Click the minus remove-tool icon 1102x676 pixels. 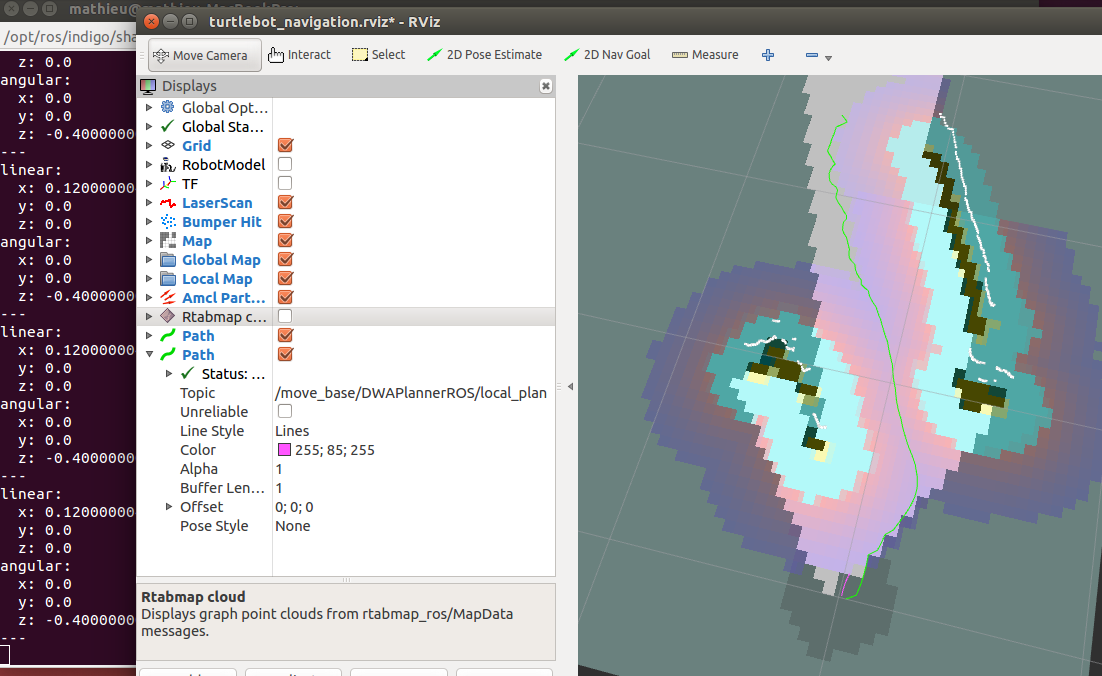point(814,56)
